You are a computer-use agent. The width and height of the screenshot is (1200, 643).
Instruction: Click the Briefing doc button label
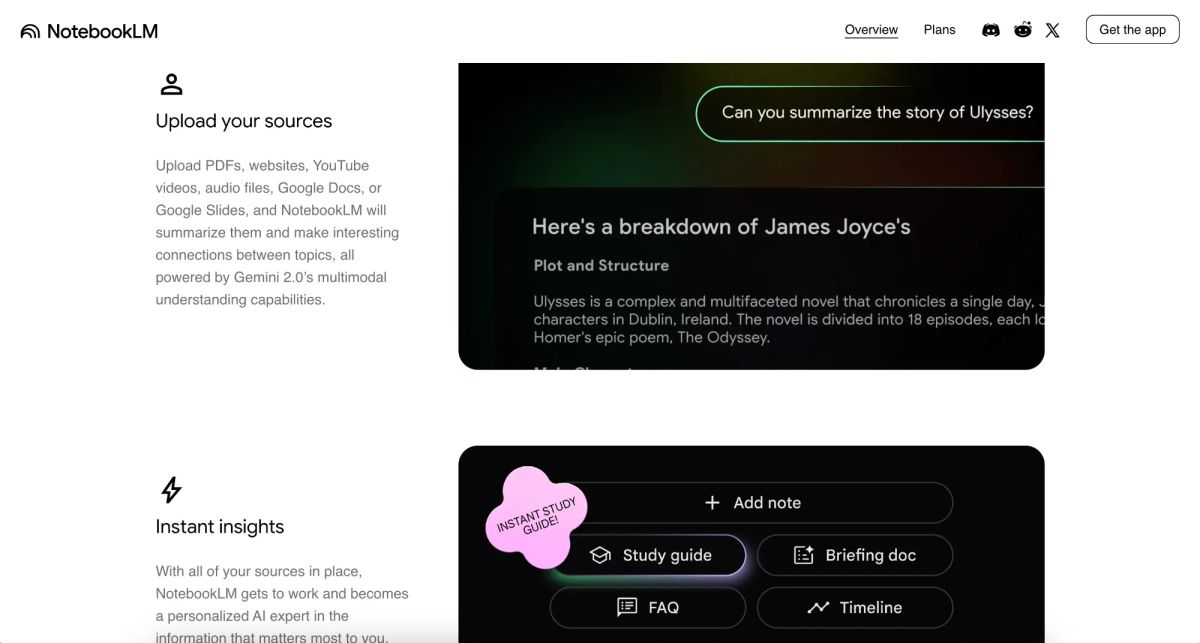[870, 555]
